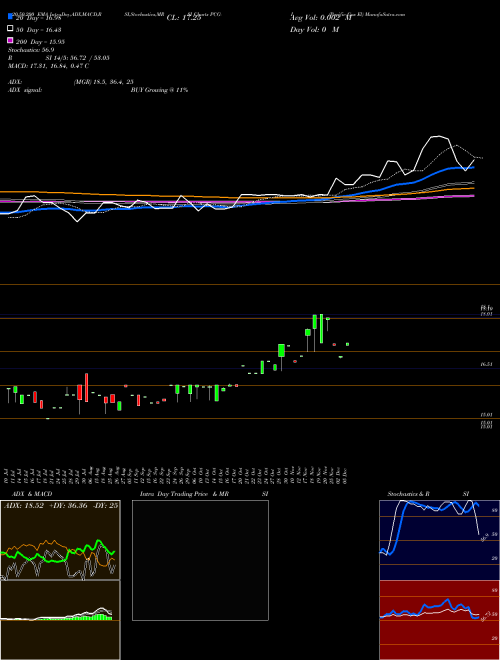500x660 pixels.
Task: Select the '50 Day = 16.48' label
Action: [x=38, y=30]
